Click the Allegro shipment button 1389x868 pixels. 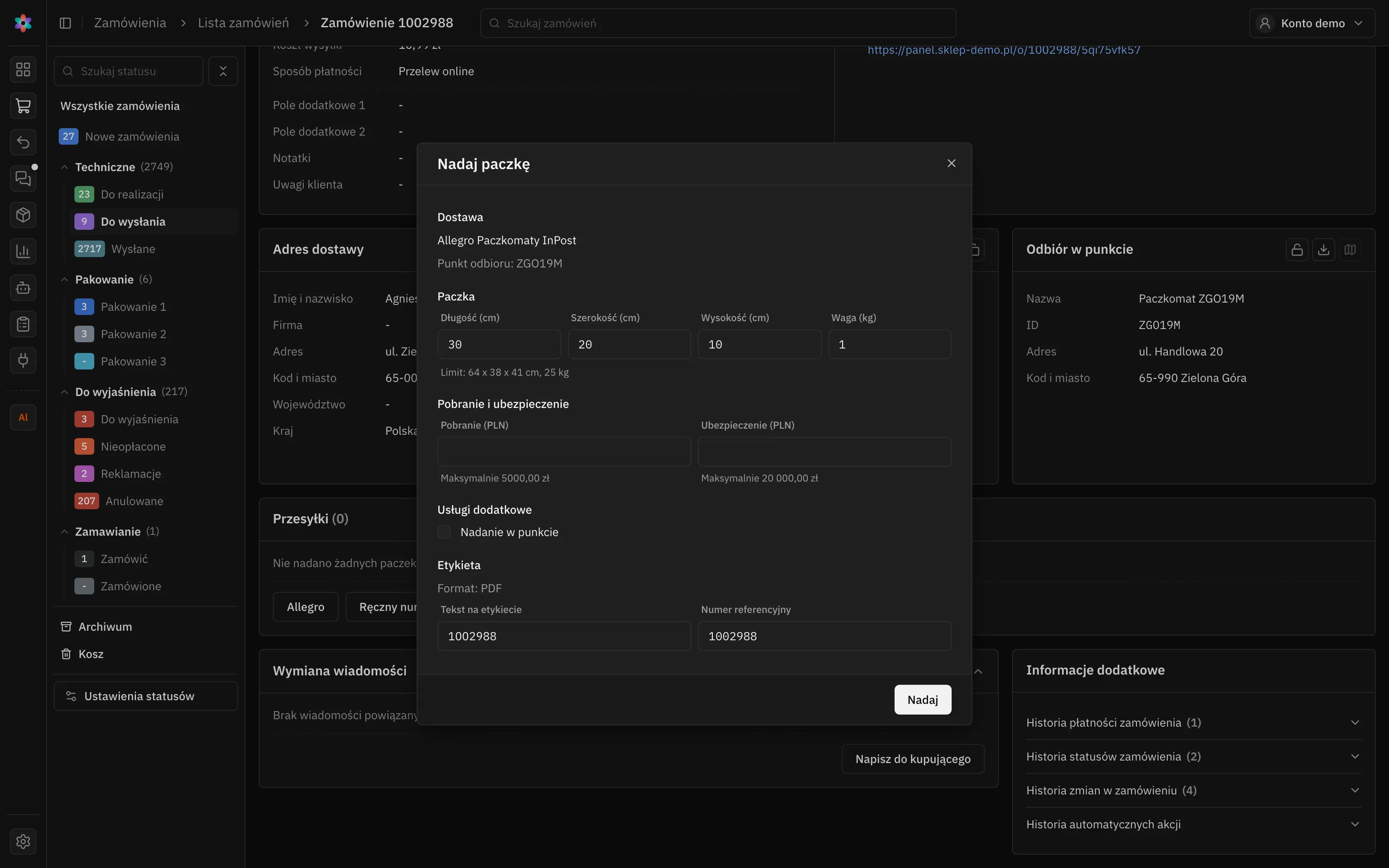(306, 607)
